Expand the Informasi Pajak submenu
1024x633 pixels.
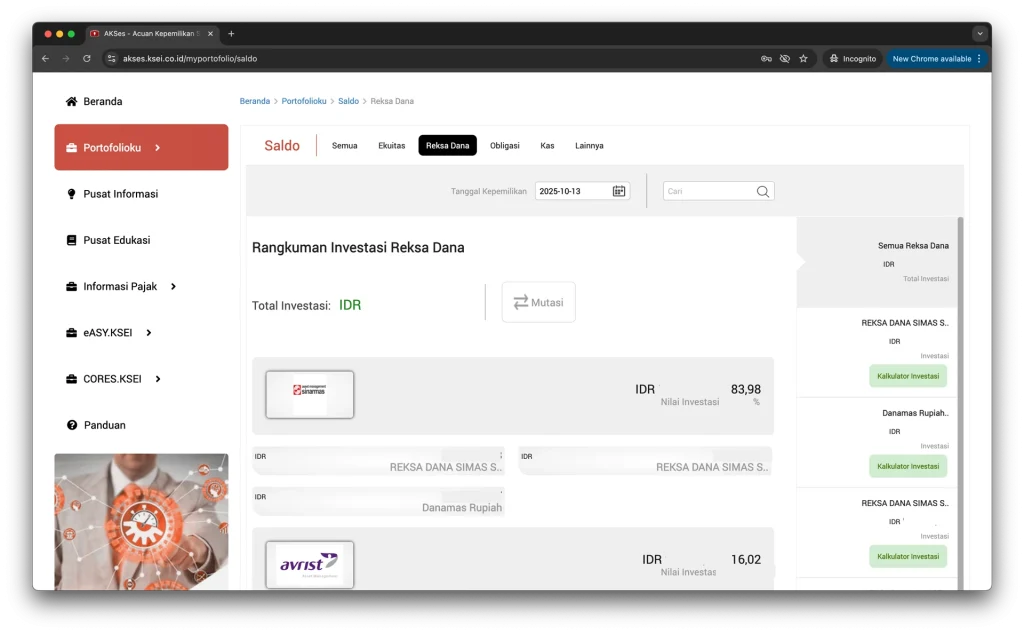click(x=173, y=287)
